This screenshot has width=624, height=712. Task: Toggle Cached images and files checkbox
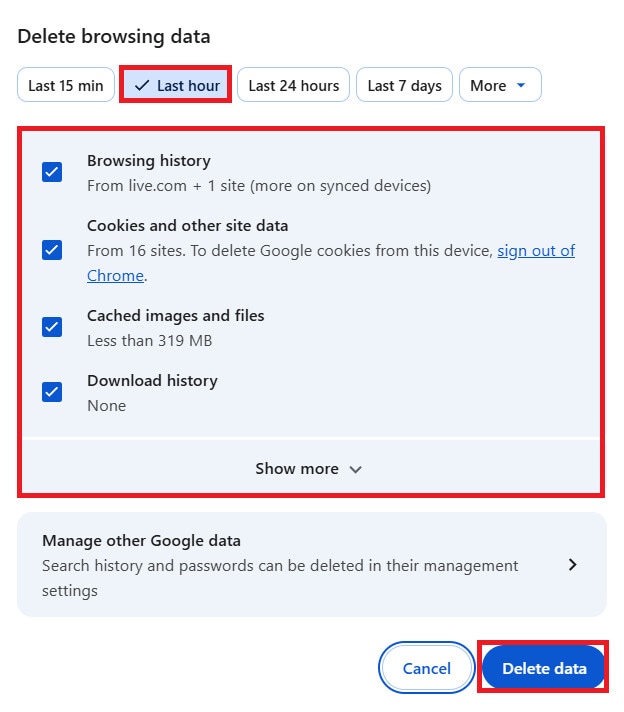(52, 327)
